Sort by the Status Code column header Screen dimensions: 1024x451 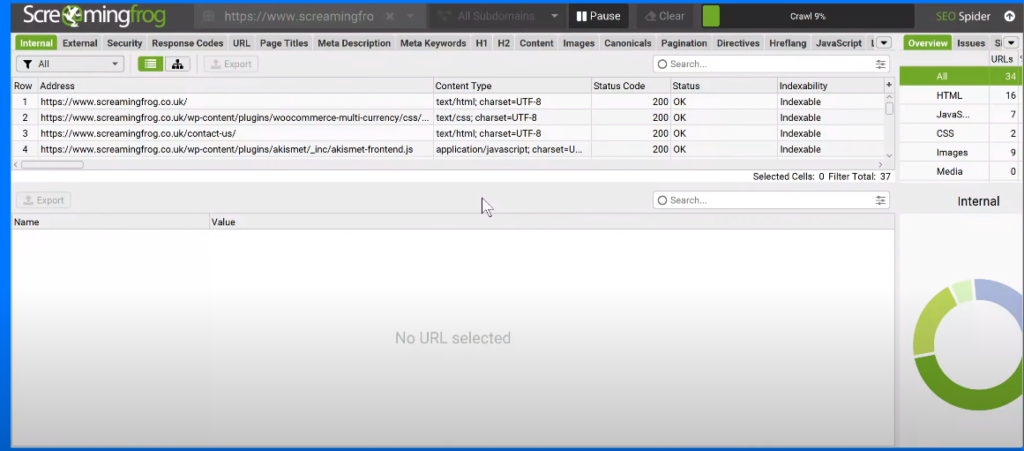tap(631, 86)
